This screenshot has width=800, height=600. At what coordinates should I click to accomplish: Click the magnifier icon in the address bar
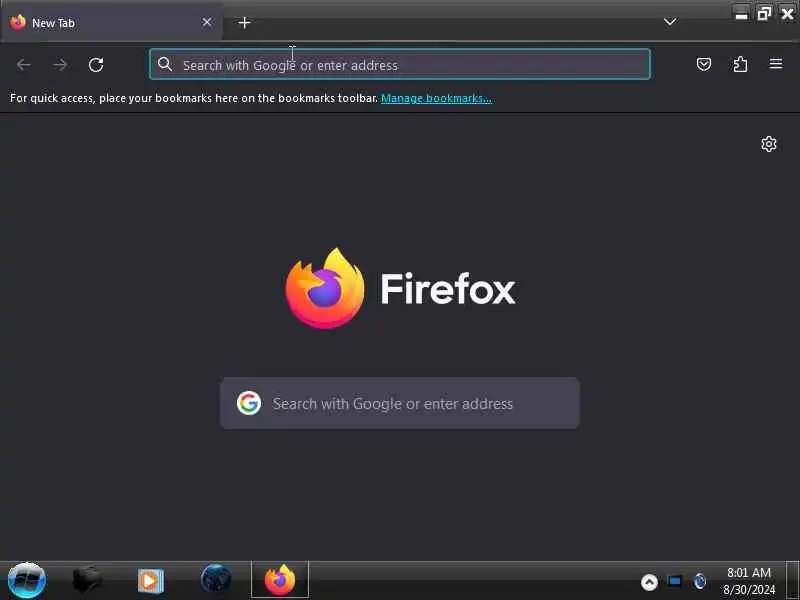[165, 64]
